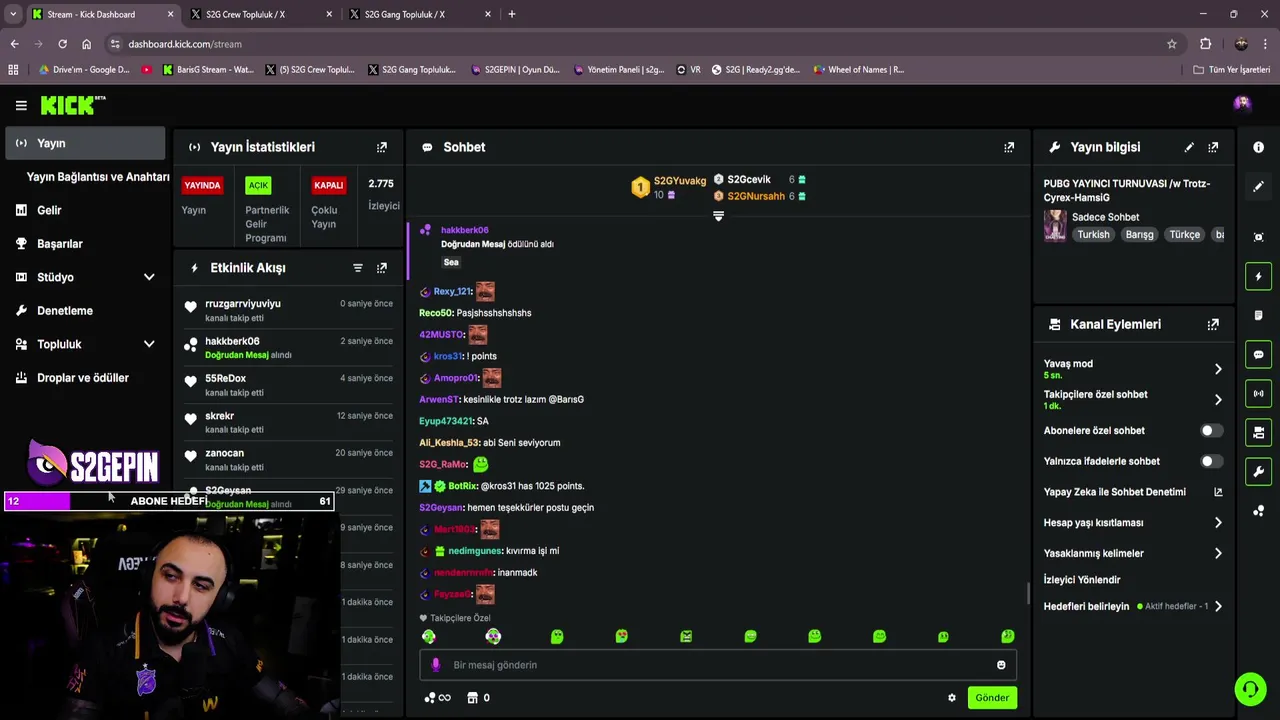Open chat settings gear icon
This screenshot has height=720, width=1280.
coord(952,698)
